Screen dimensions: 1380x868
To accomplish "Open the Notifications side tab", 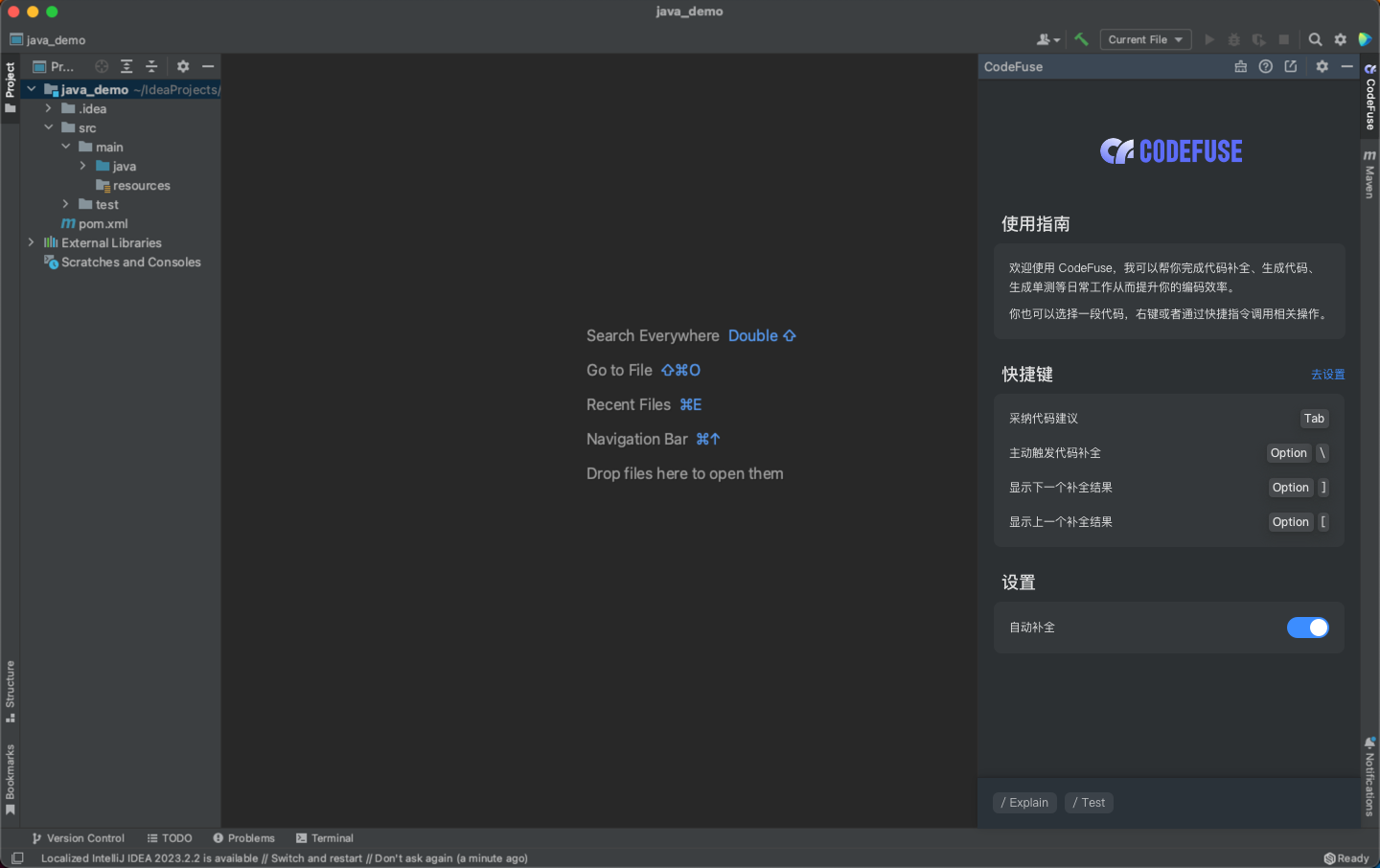I will 1370,777.
